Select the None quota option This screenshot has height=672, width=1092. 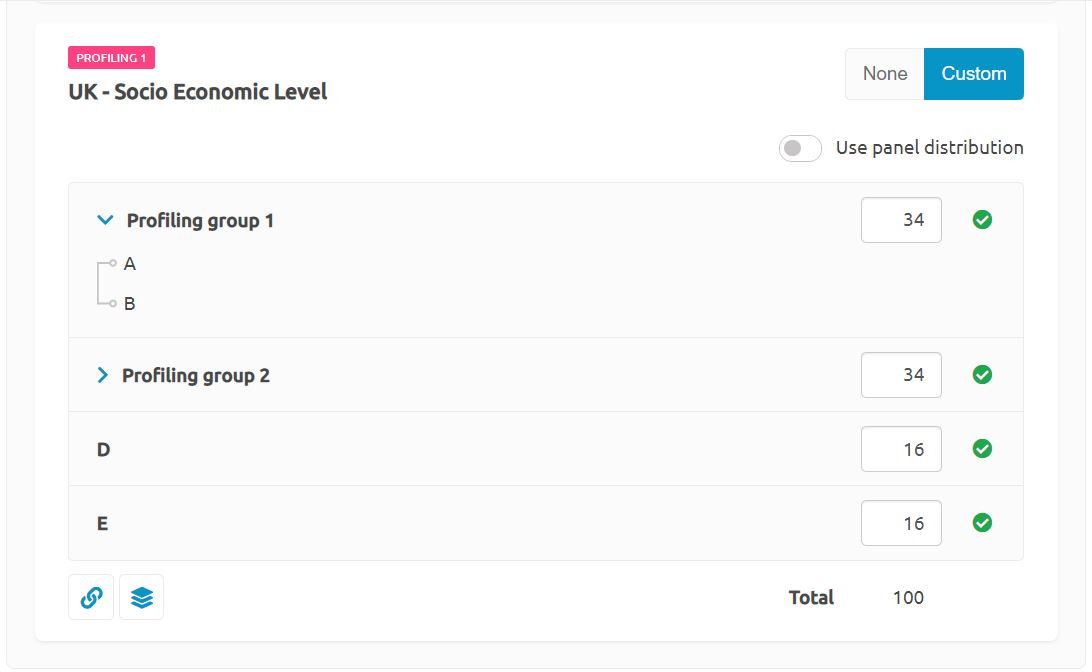(885, 74)
